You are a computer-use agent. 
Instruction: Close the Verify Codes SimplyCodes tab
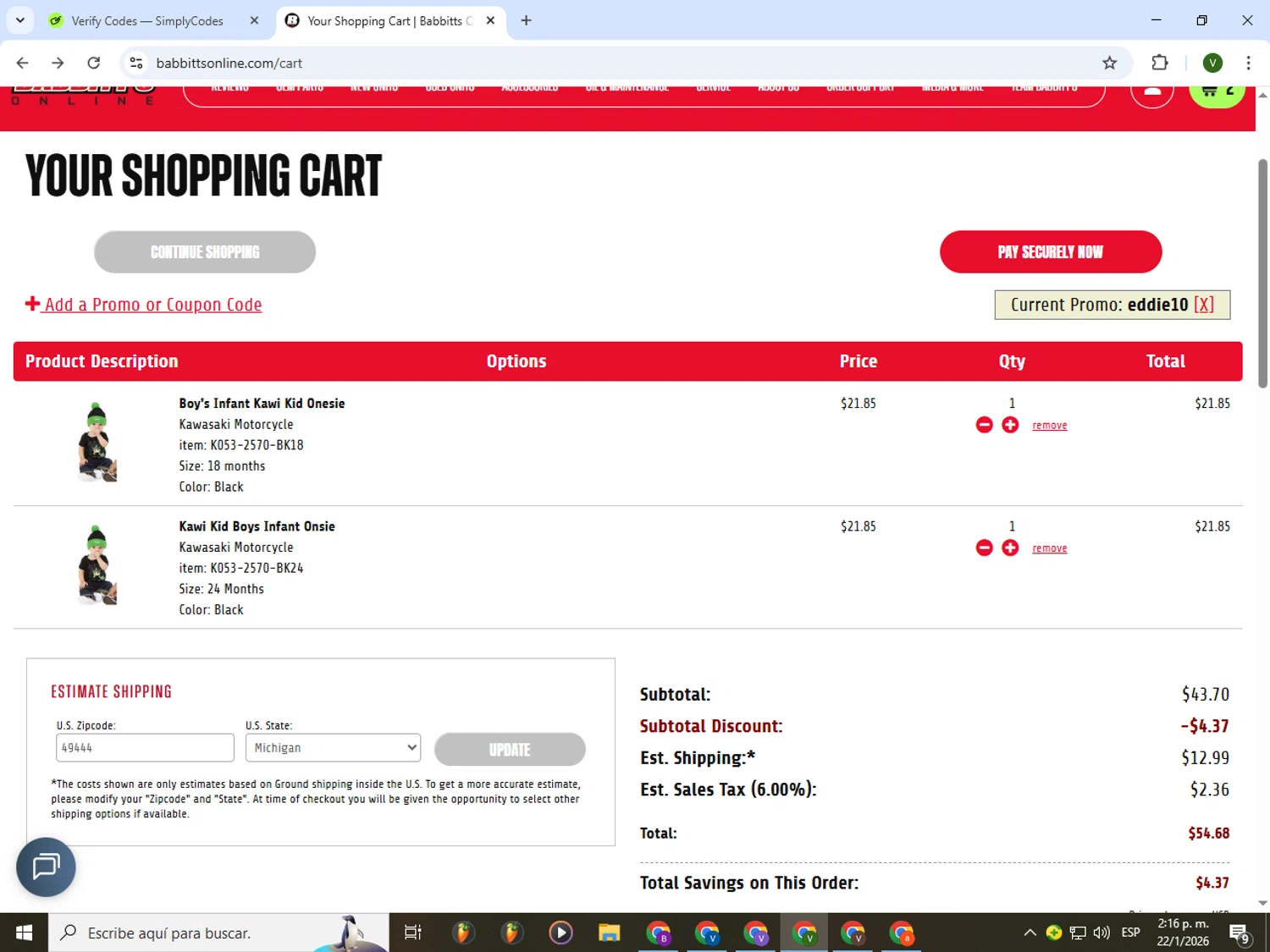pyautogui.click(x=254, y=20)
